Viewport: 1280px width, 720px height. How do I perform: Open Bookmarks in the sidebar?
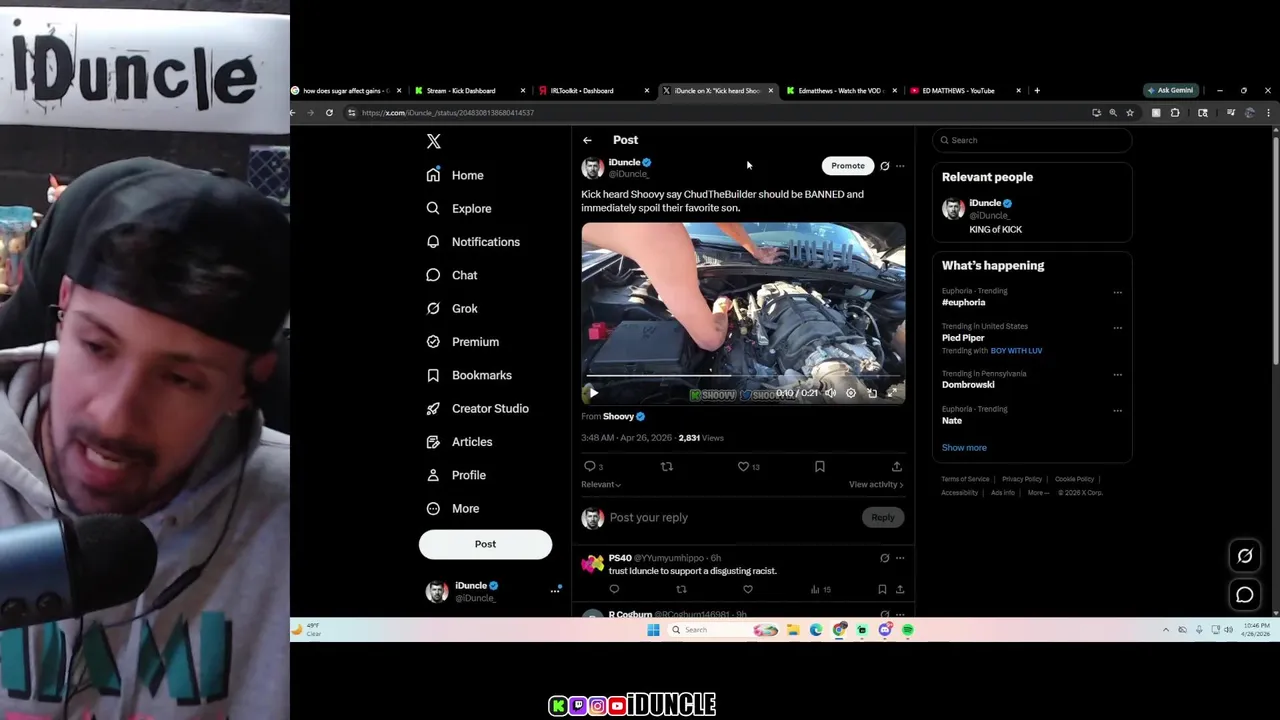pyautogui.click(x=469, y=375)
